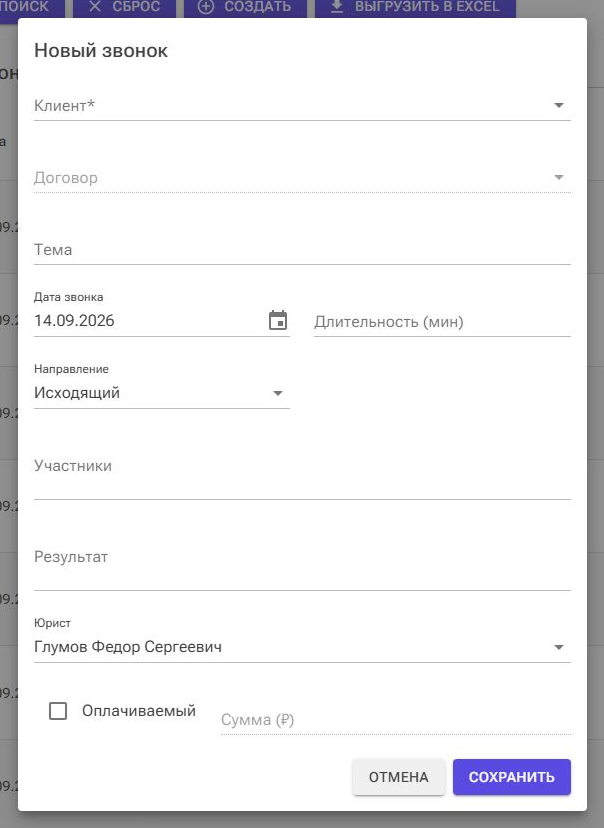Click the ПОИСК button behind the dialog
The width and height of the screenshot is (604, 828).
tap(32, 7)
